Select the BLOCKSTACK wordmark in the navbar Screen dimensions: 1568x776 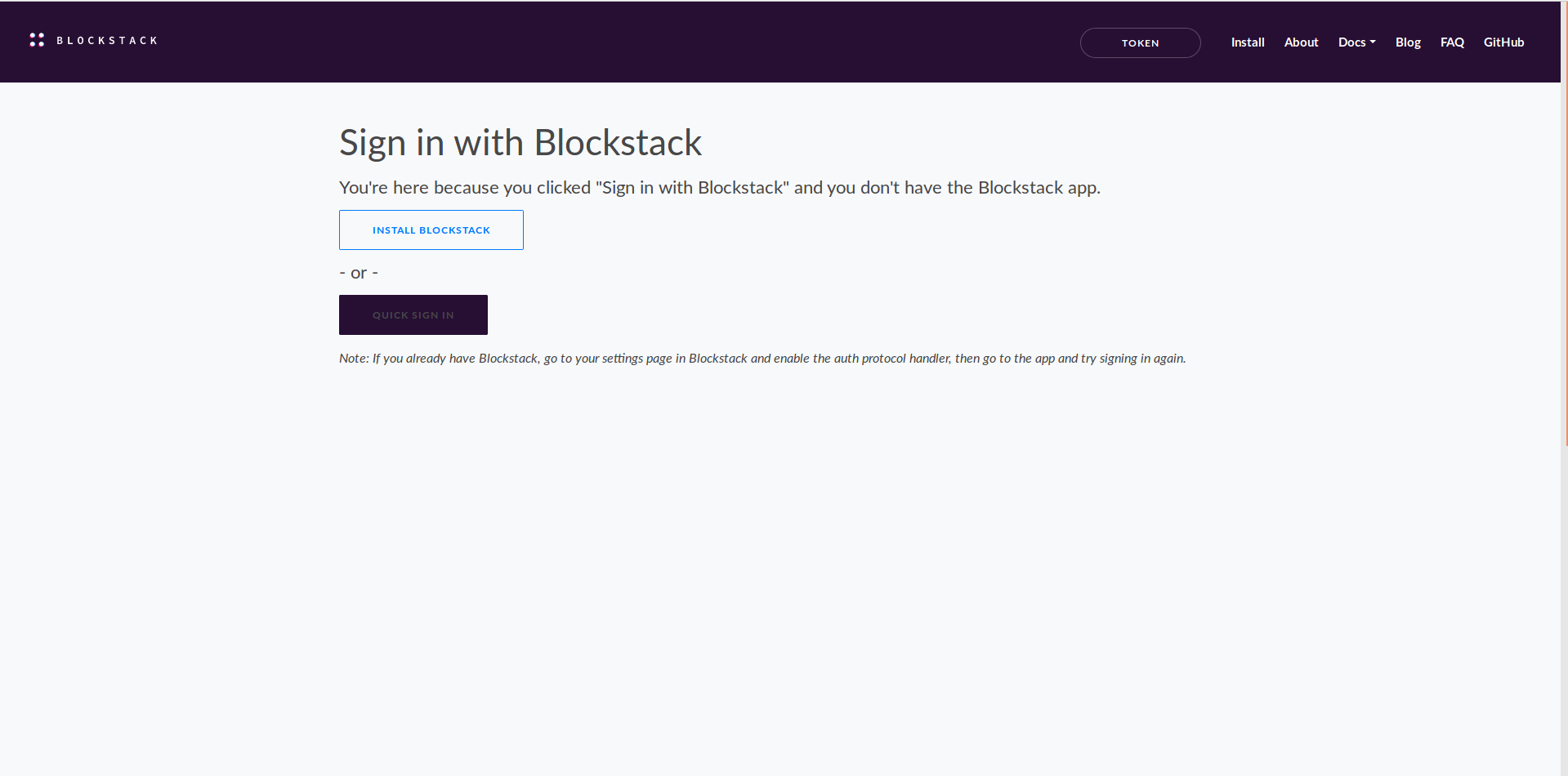pos(107,40)
